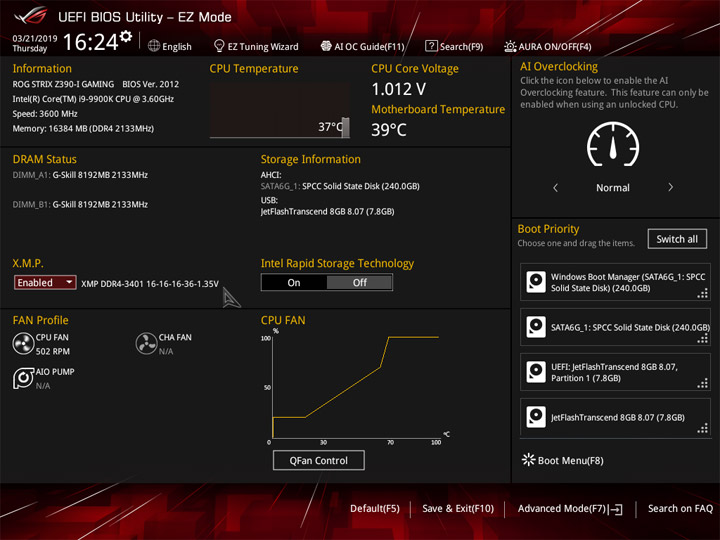Image resolution: width=720 pixels, height=540 pixels.
Task: Turn Intel Rapid Storage Technology On
Action: point(294,282)
